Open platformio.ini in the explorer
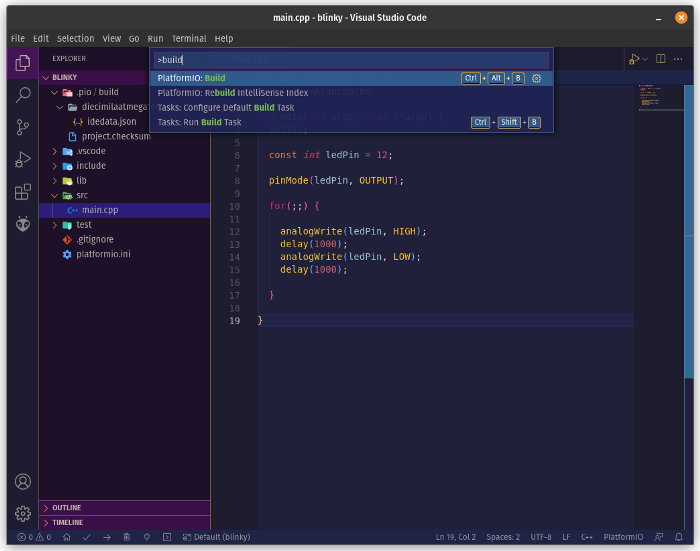 point(104,254)
